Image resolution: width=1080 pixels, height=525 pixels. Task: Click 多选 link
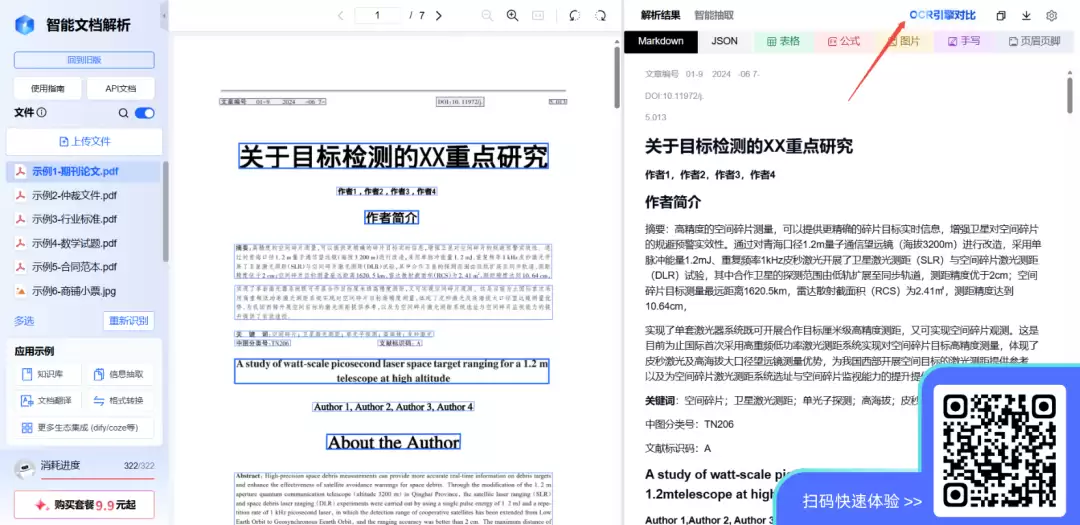click(24, 321)
